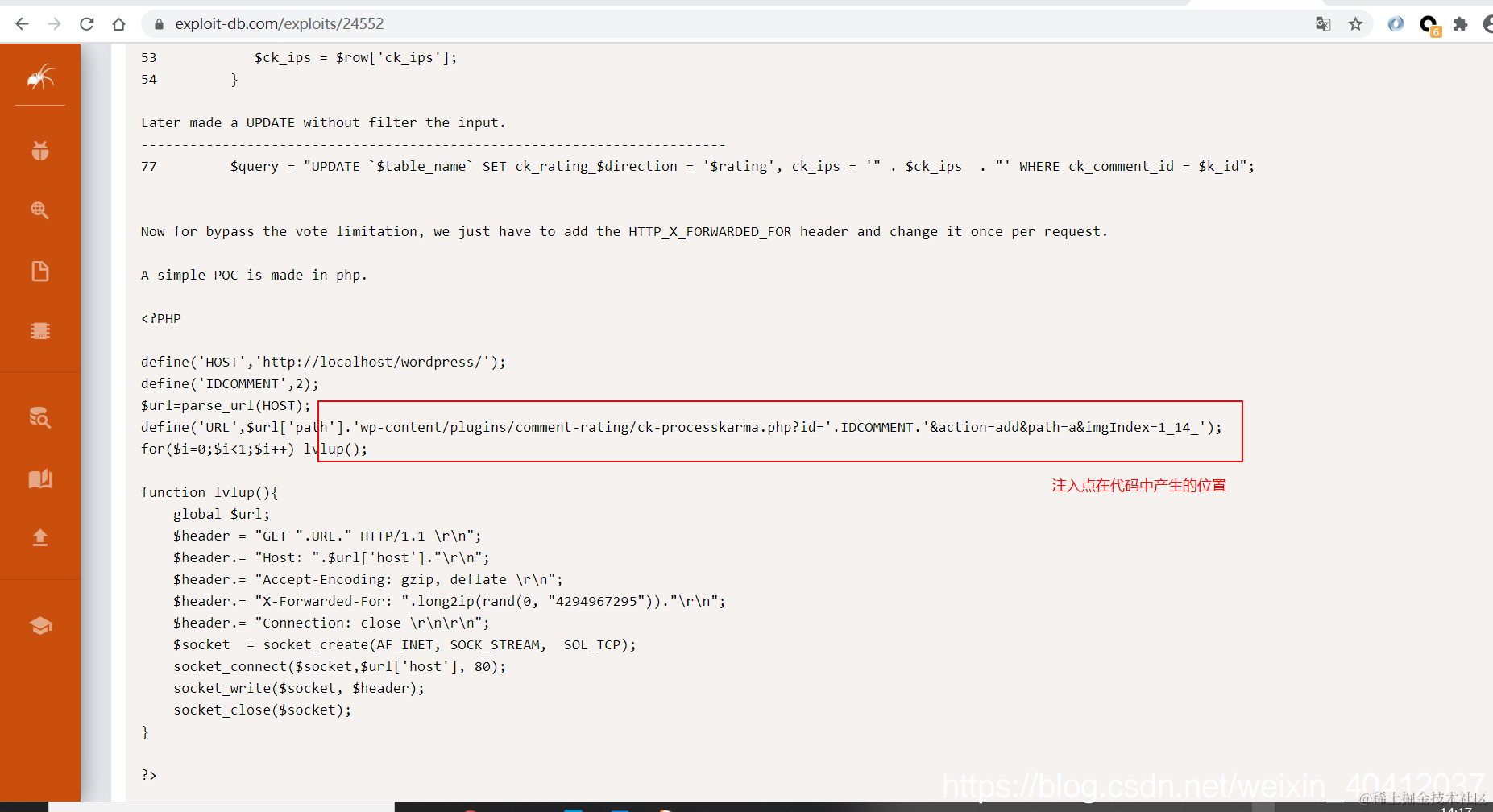Open Google Hacking Database search icon
The width and height of the screenshot is (1493, 812).
coord(40,210)
